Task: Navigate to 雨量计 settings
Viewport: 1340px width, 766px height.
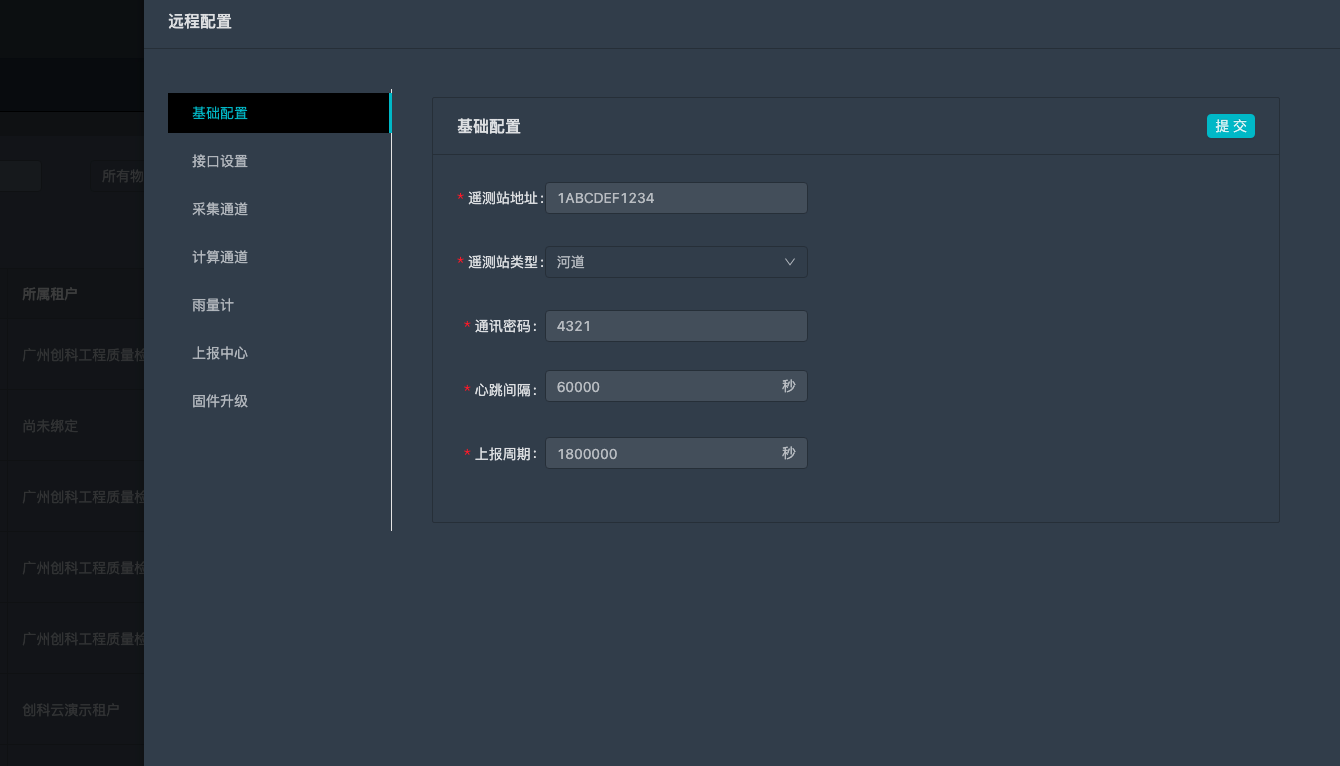Action: click(212, 304)
